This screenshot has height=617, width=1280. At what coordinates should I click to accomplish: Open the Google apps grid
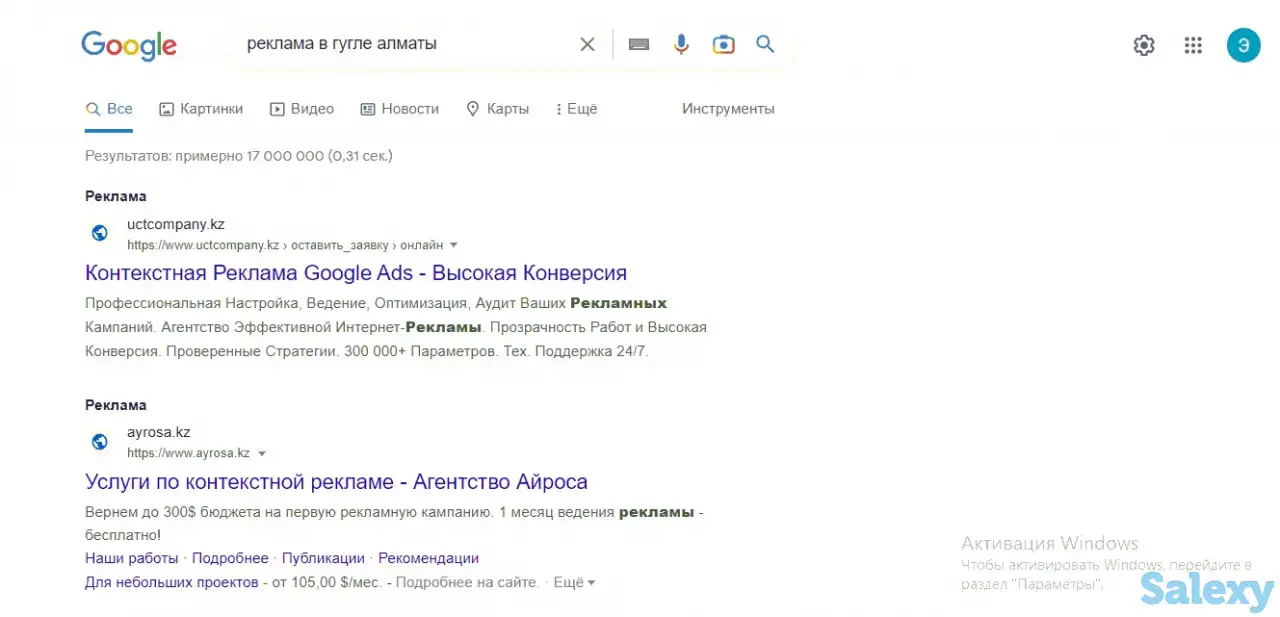(x=1193, y=44)
